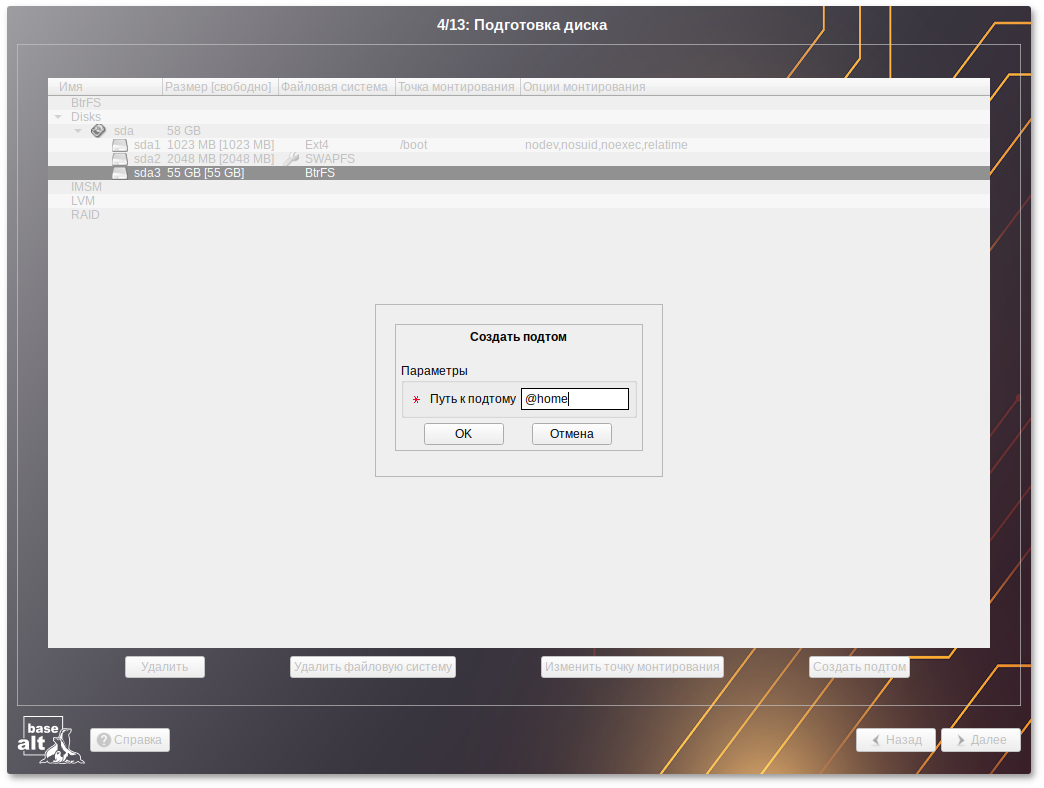
Task: Click the sda1 partition icon
Action: click(x=120, y=145)
